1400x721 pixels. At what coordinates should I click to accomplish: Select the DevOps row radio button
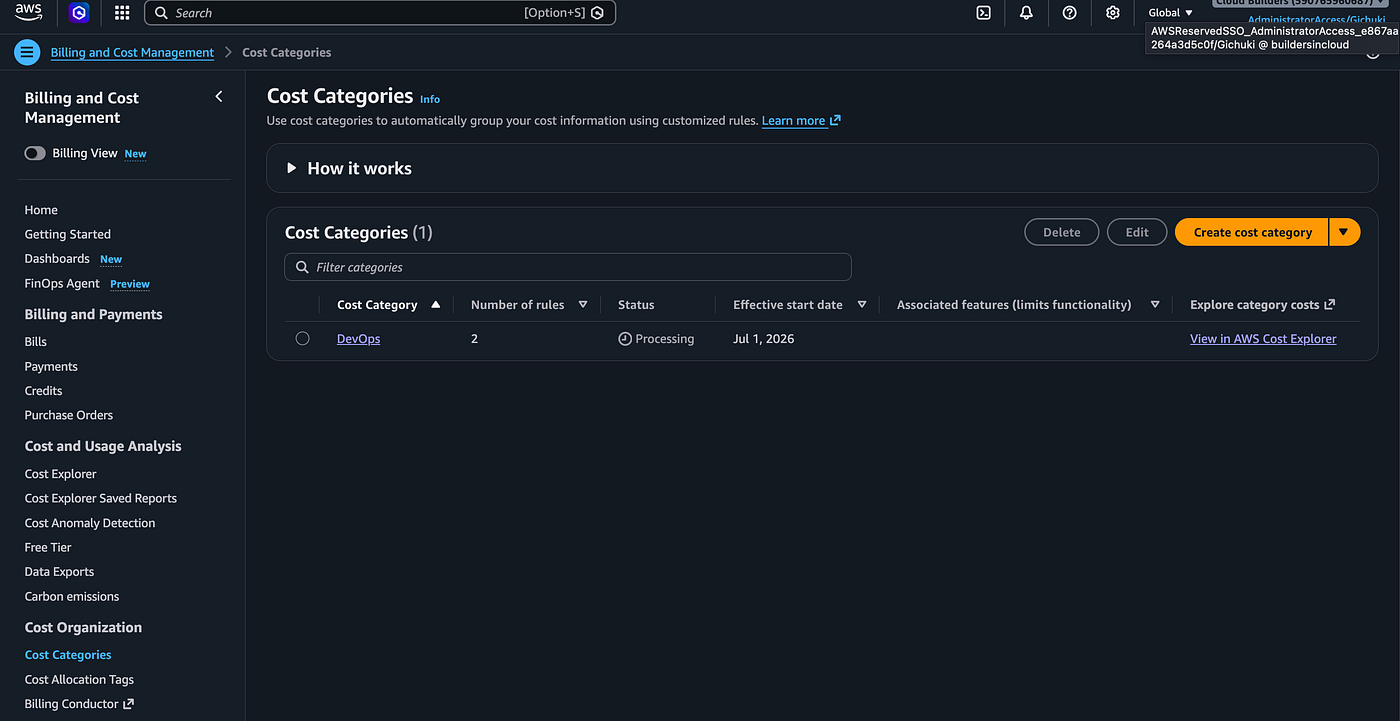pyautogui.click(x=302, y=339)
